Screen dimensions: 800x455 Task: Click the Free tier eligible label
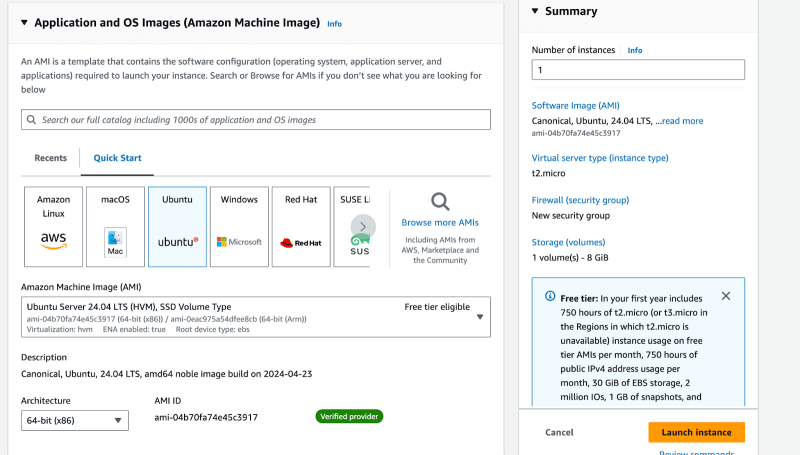coord(437,307)
